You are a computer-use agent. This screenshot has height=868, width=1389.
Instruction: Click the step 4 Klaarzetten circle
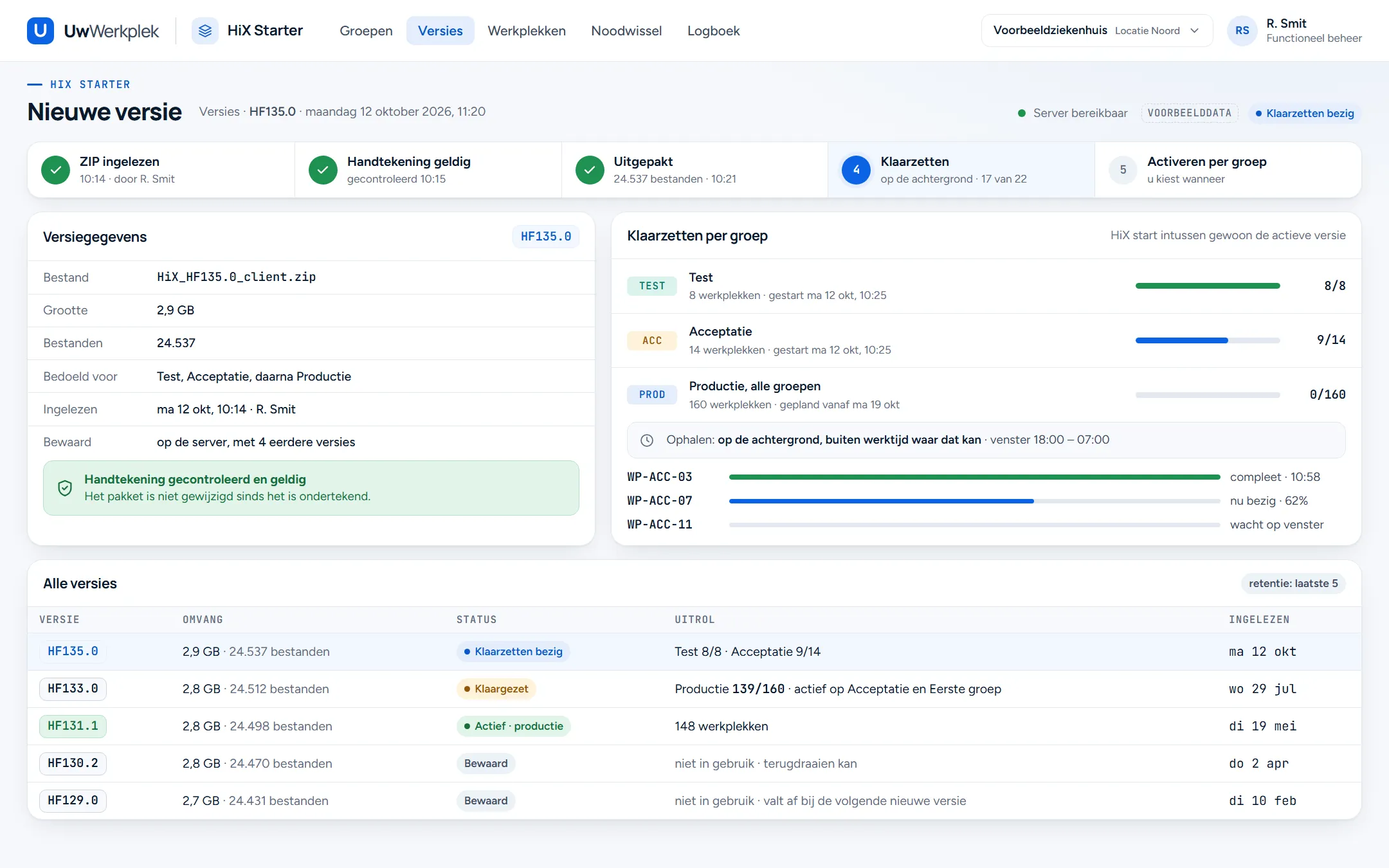coord(856,170)
